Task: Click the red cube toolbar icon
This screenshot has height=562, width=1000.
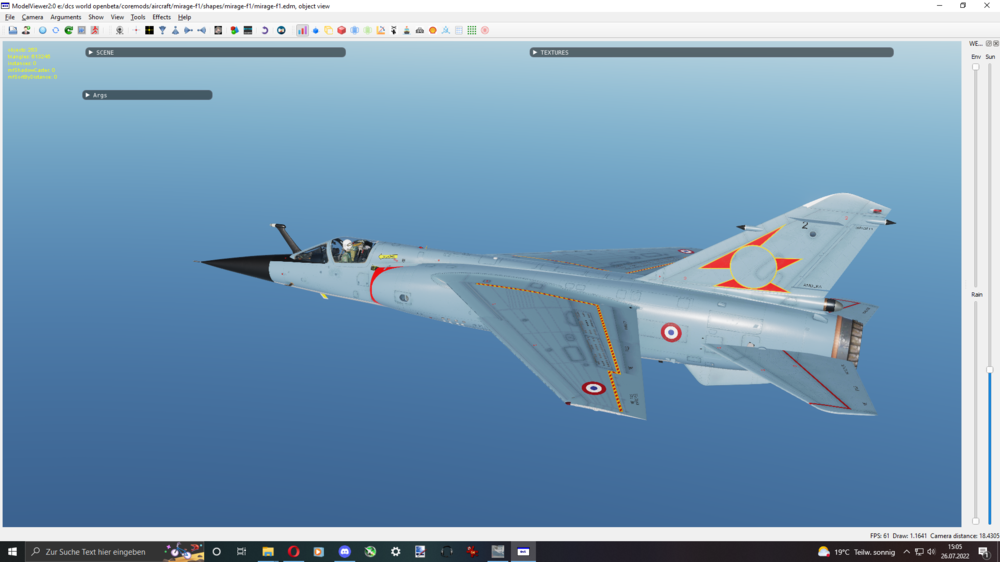Action: point(342,30)
